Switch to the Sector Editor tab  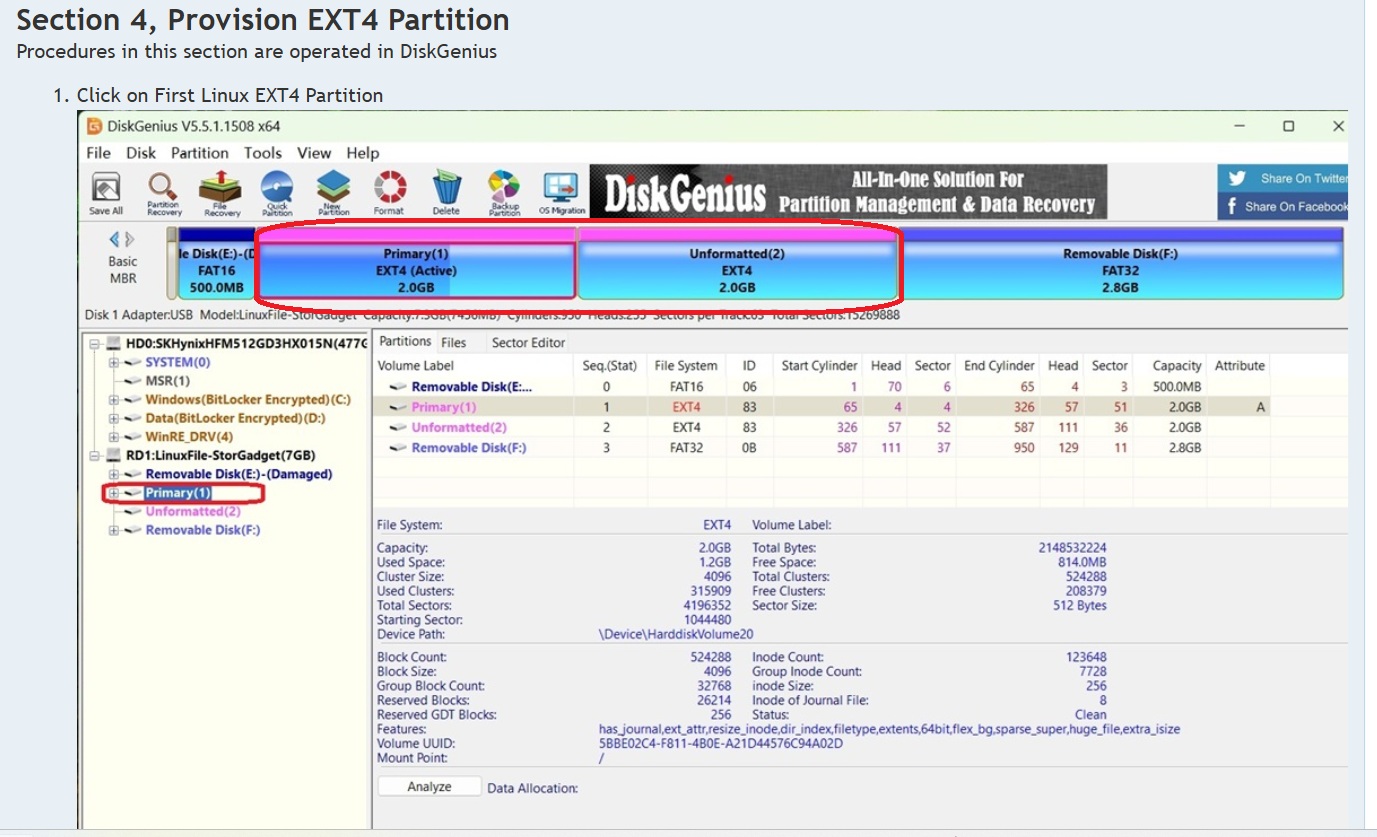coord(528,343)
